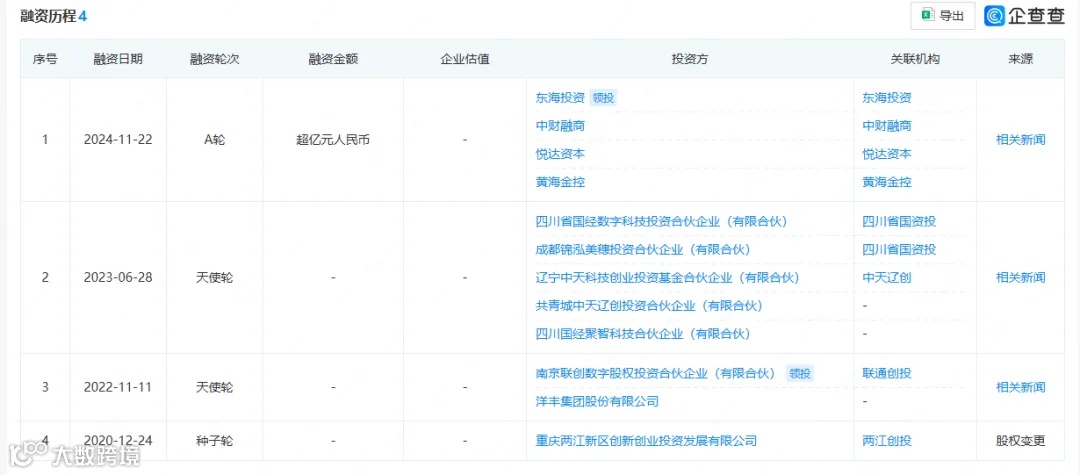Open 南京联创数字股权投资合伙企业 investor link
This screenshot has height=475, width=1080.
(x=655, y=373)
